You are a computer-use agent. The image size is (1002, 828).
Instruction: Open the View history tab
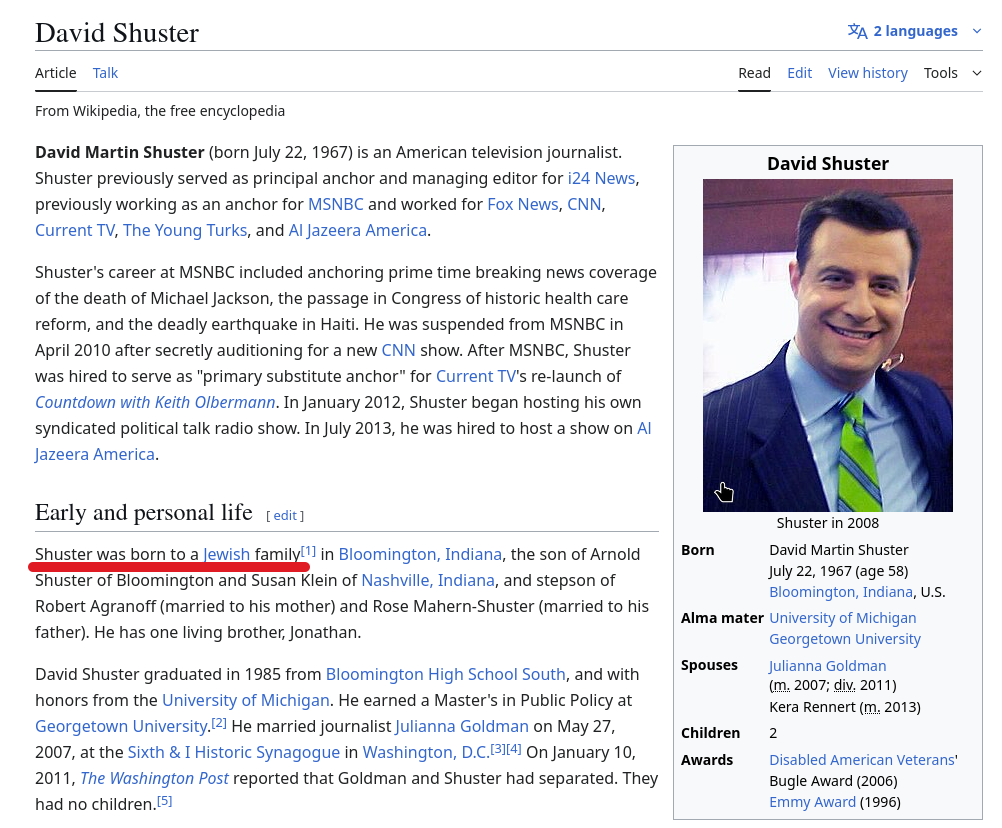[867, 73]
